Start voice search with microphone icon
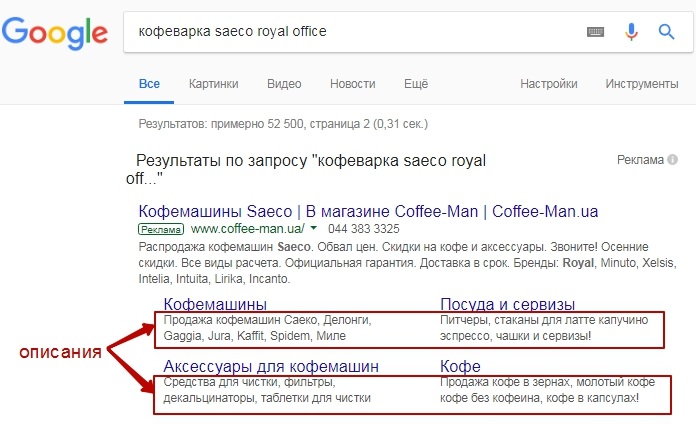The width and height of the screenshot is (696, 425). [x=631, y=32]
